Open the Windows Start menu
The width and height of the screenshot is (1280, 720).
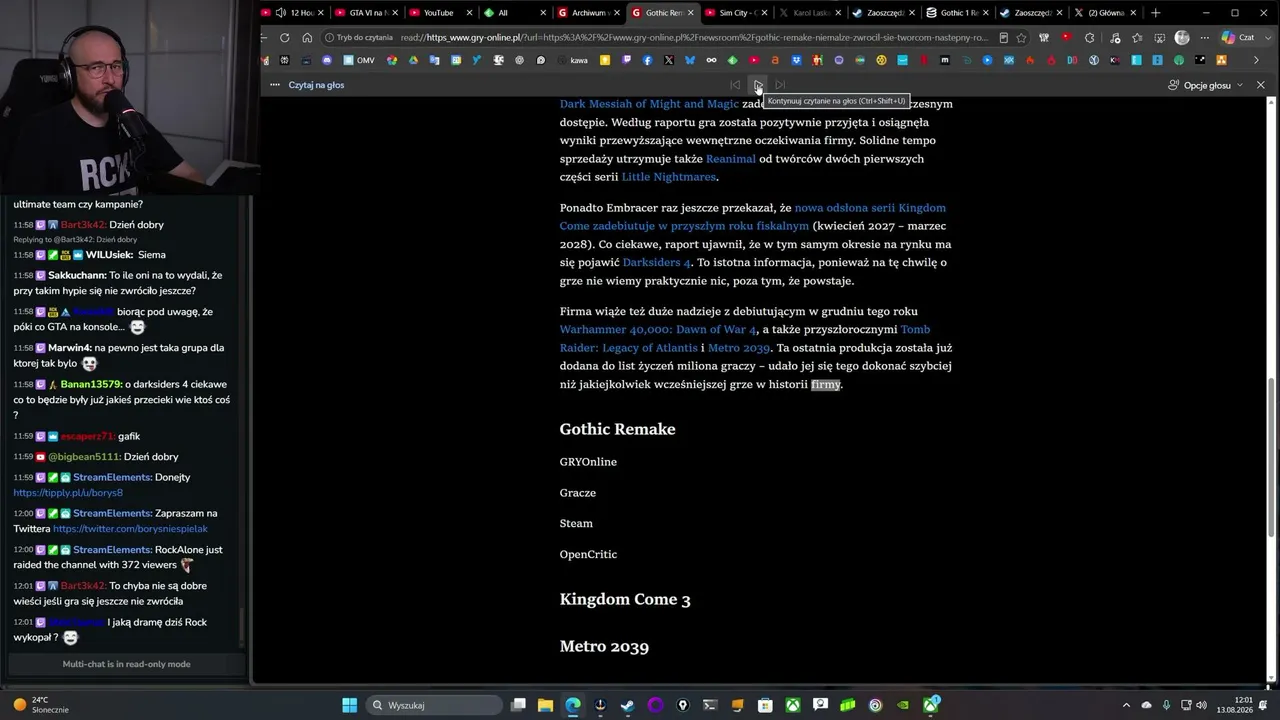[349, 705]
